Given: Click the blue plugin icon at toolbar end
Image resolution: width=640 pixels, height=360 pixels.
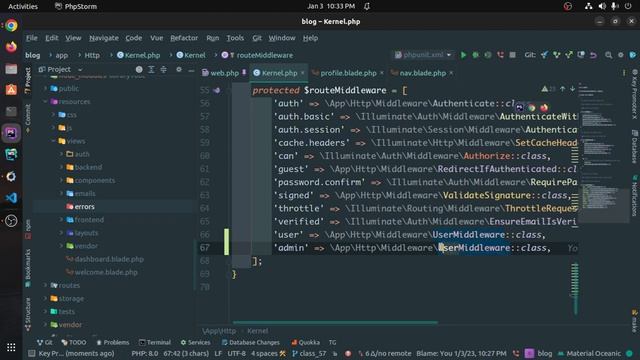Looking at the screenshot, I should 633,55.
